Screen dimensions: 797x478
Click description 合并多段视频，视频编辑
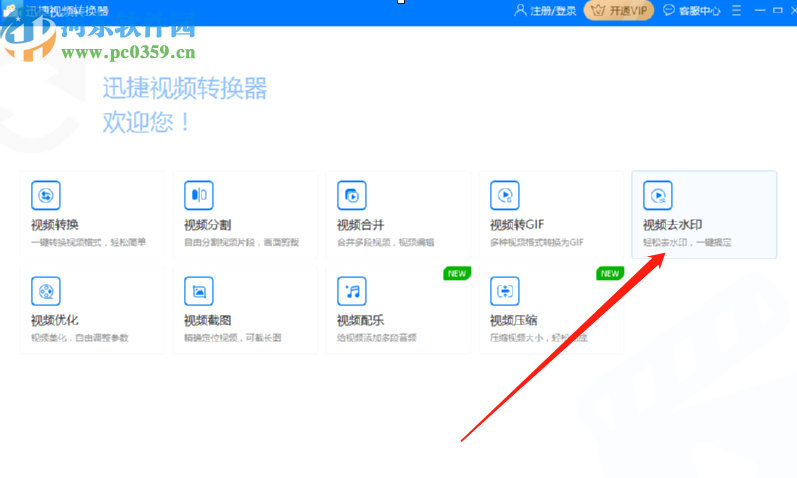point(386,243)
